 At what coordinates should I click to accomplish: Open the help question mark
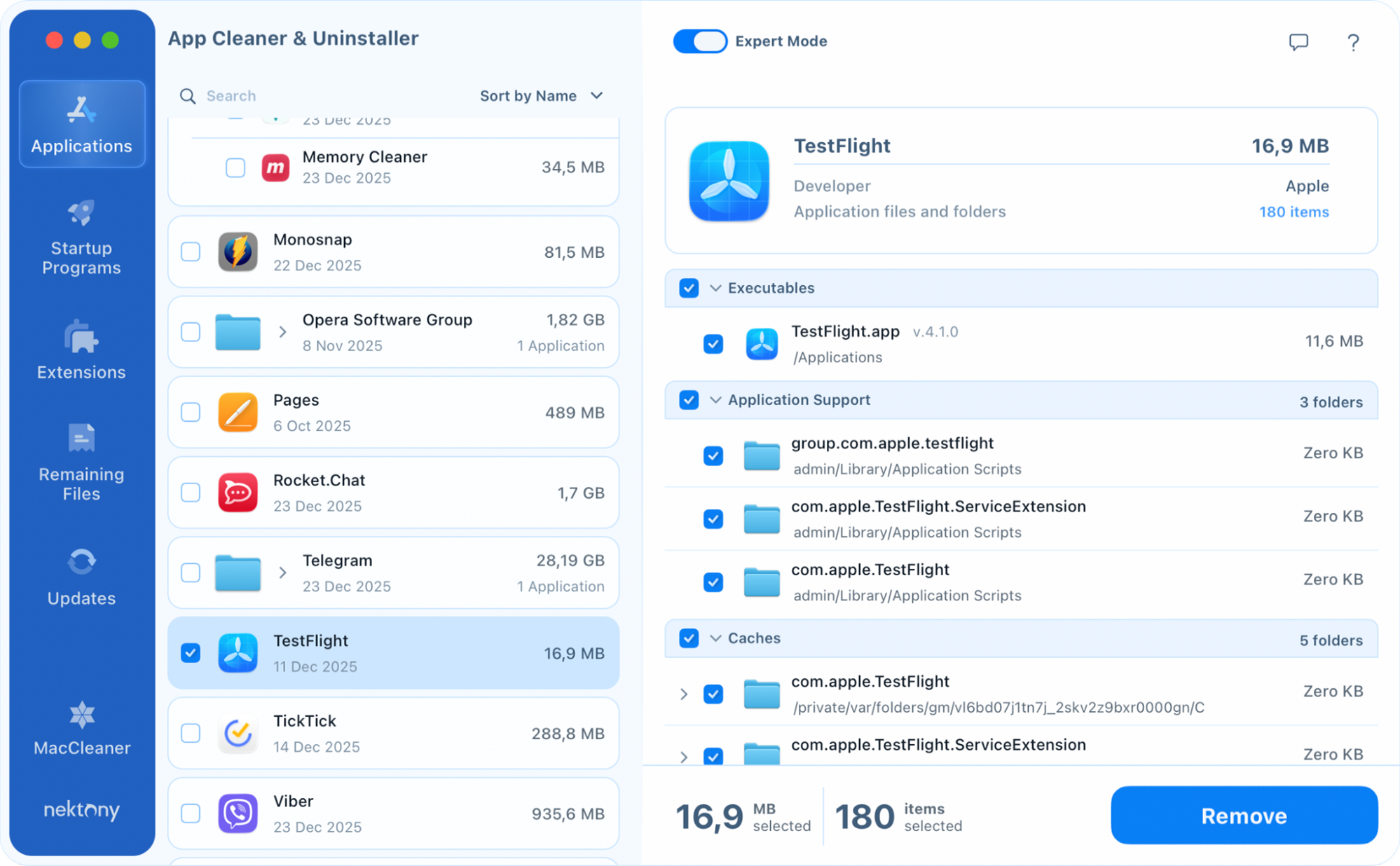pyautogui.click(x=1353, y=42)
